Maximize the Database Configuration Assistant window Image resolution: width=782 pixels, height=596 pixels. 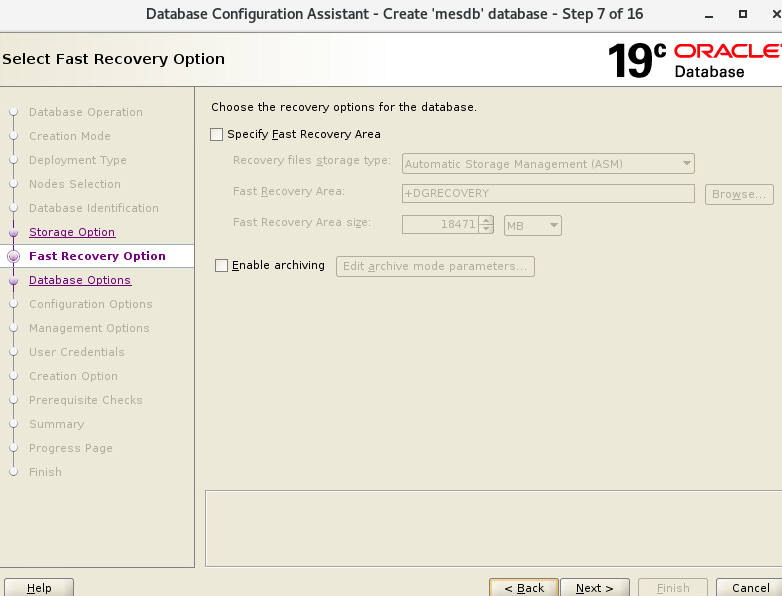[x=742, y=14]
